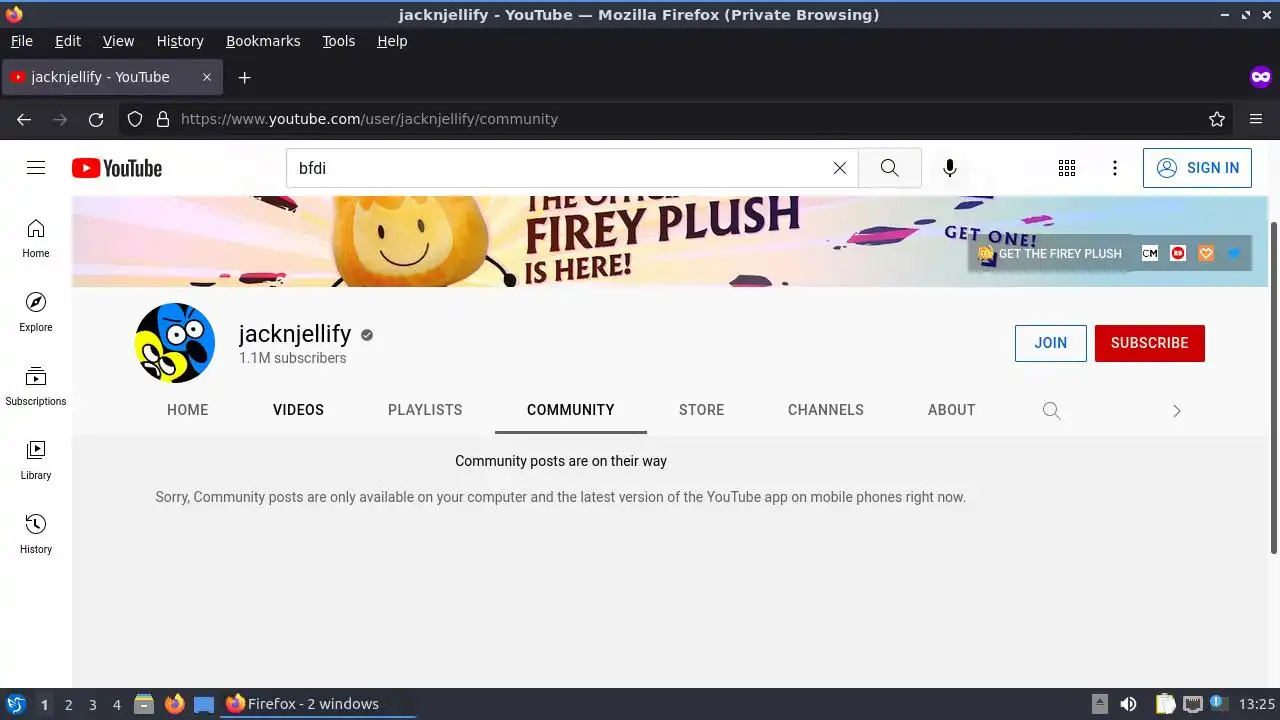The height and width of the screenshot is (720, 1280).
Task: Open the Tools menu
Action: click(x=339, y=41)
